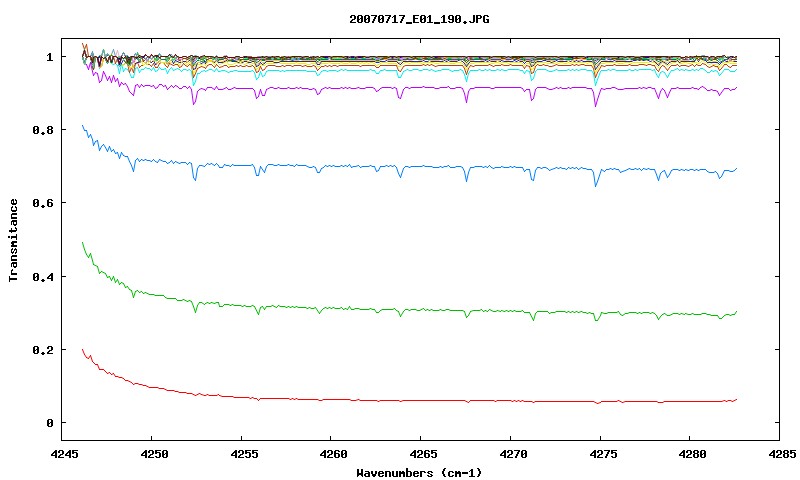
Task: Click the x-axis tick label 4255
Action: [242, 454]
